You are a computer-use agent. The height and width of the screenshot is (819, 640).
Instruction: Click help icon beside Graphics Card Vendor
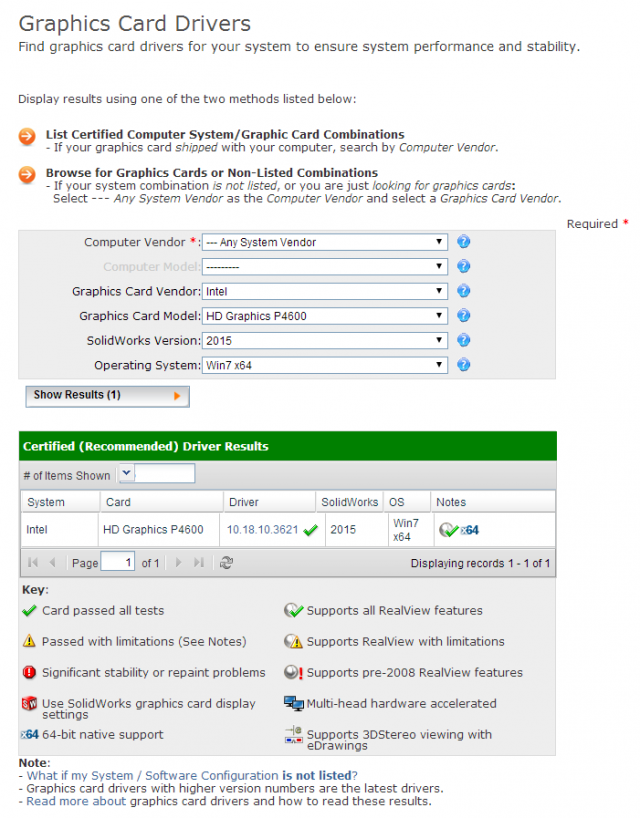[x=463, y=291]
